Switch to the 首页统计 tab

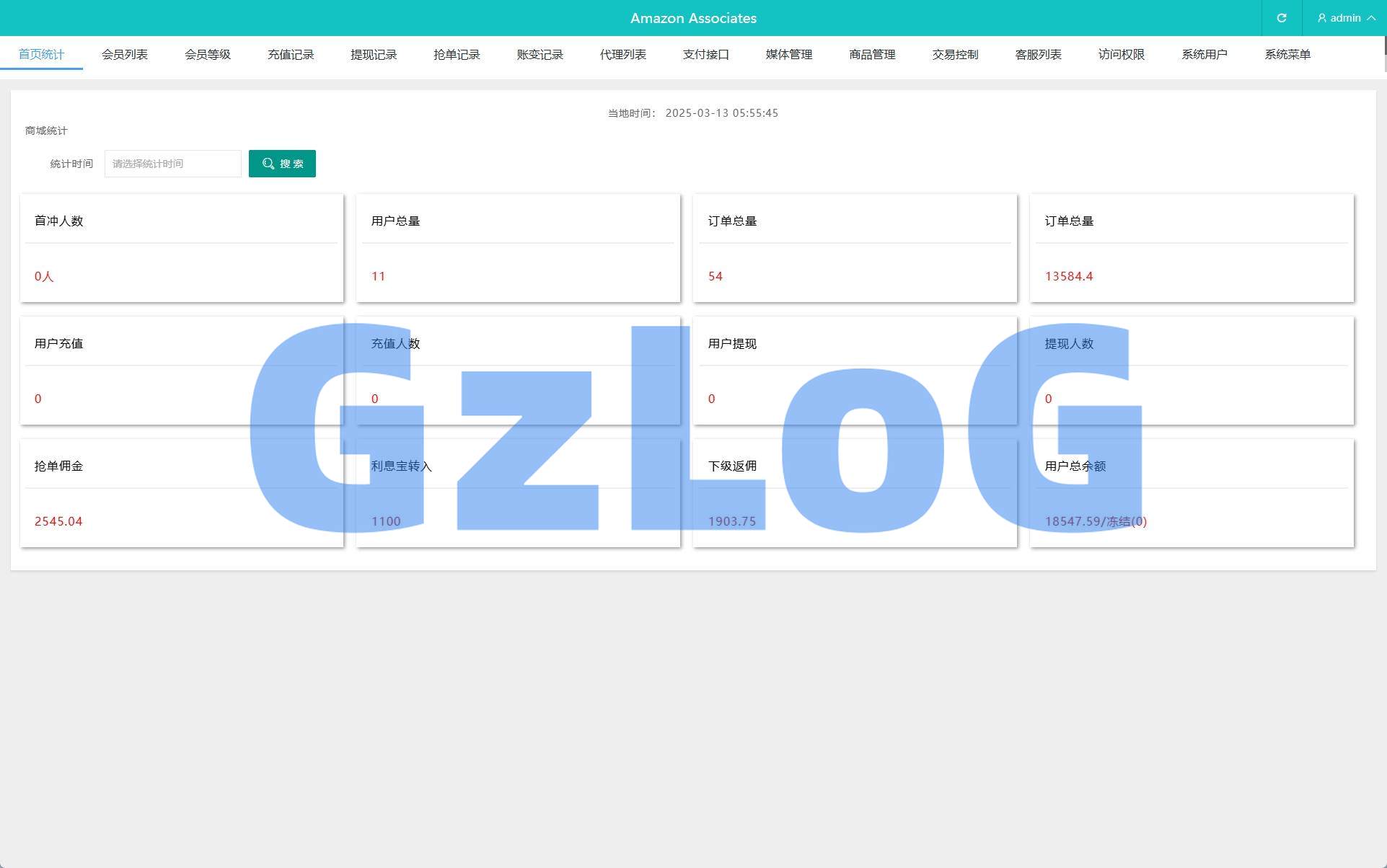[41, 54]
